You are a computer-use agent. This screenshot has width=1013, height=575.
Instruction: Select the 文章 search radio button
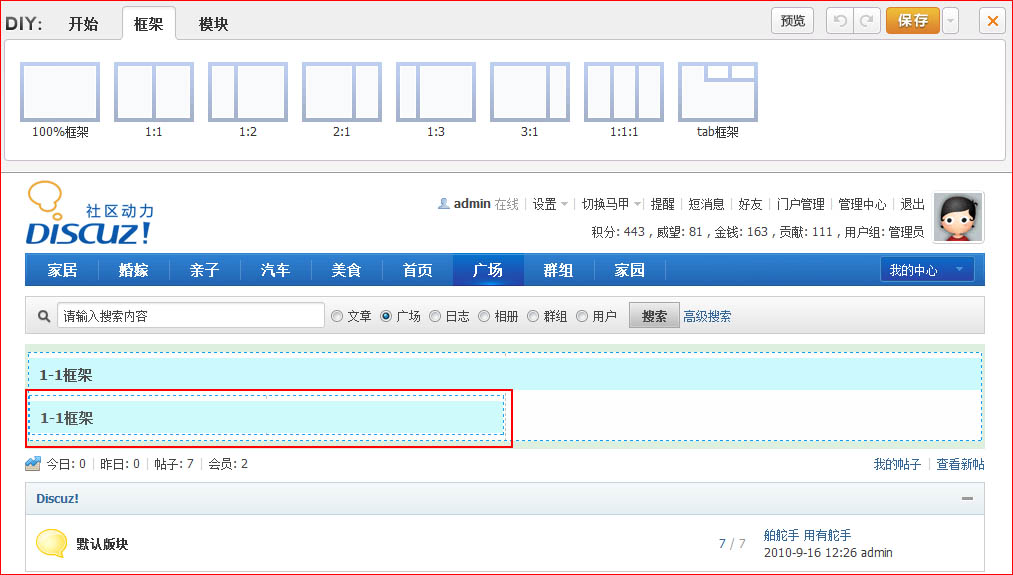(x=337, y=317)
